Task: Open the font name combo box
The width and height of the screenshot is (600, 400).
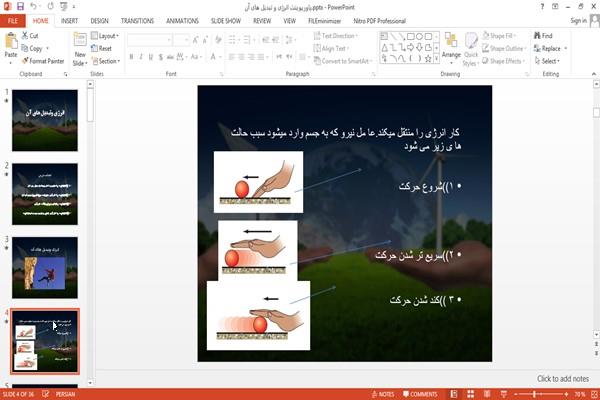Action: (x=150, y=40)
